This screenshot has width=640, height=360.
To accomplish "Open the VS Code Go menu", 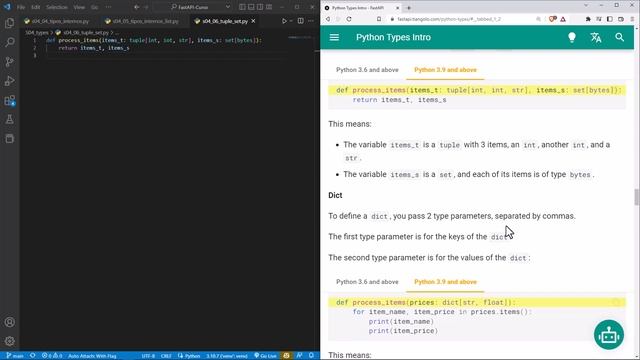I will [x=94, y=7].
